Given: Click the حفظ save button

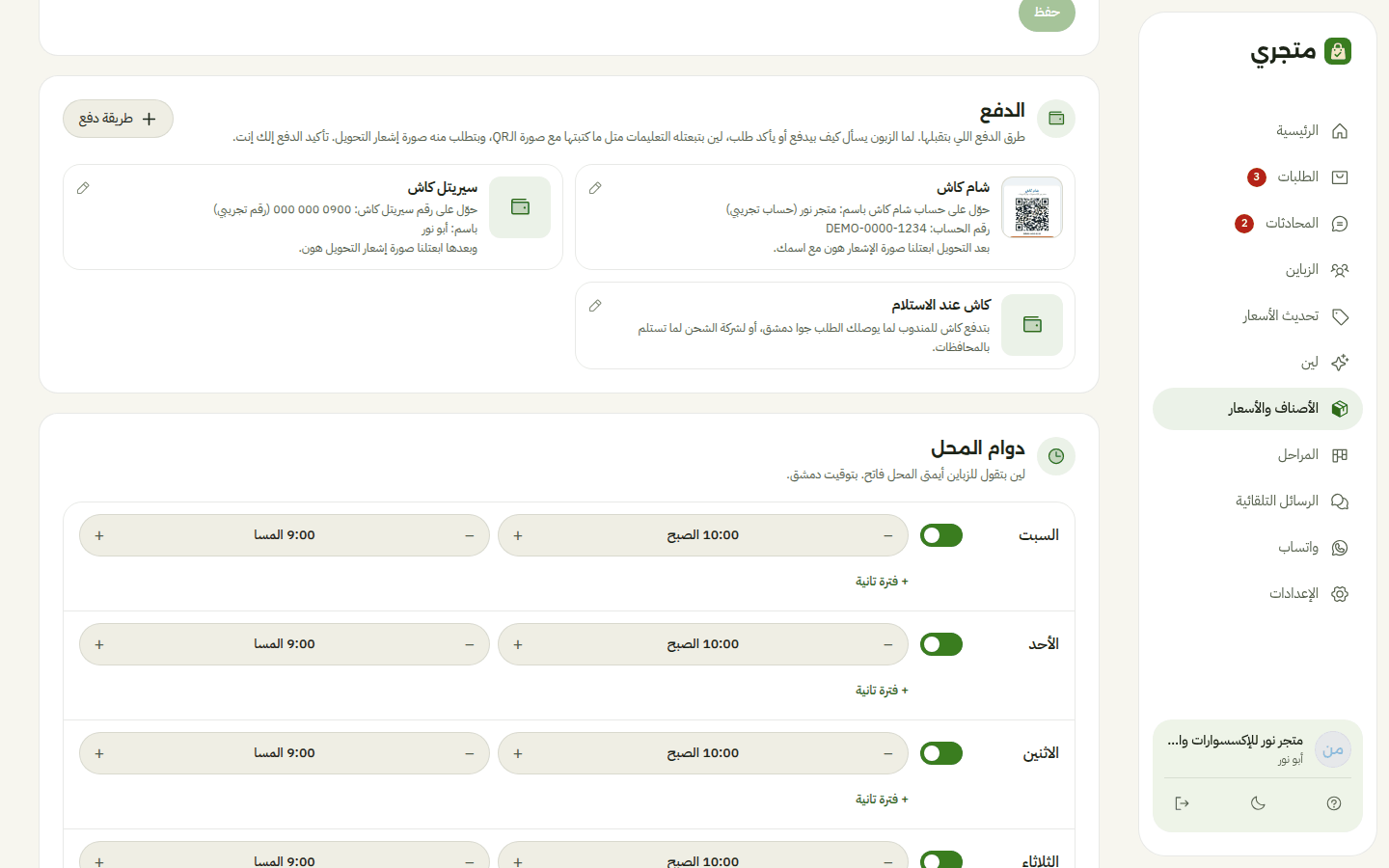Looking at the screenshot, I should pos(1047,13).
